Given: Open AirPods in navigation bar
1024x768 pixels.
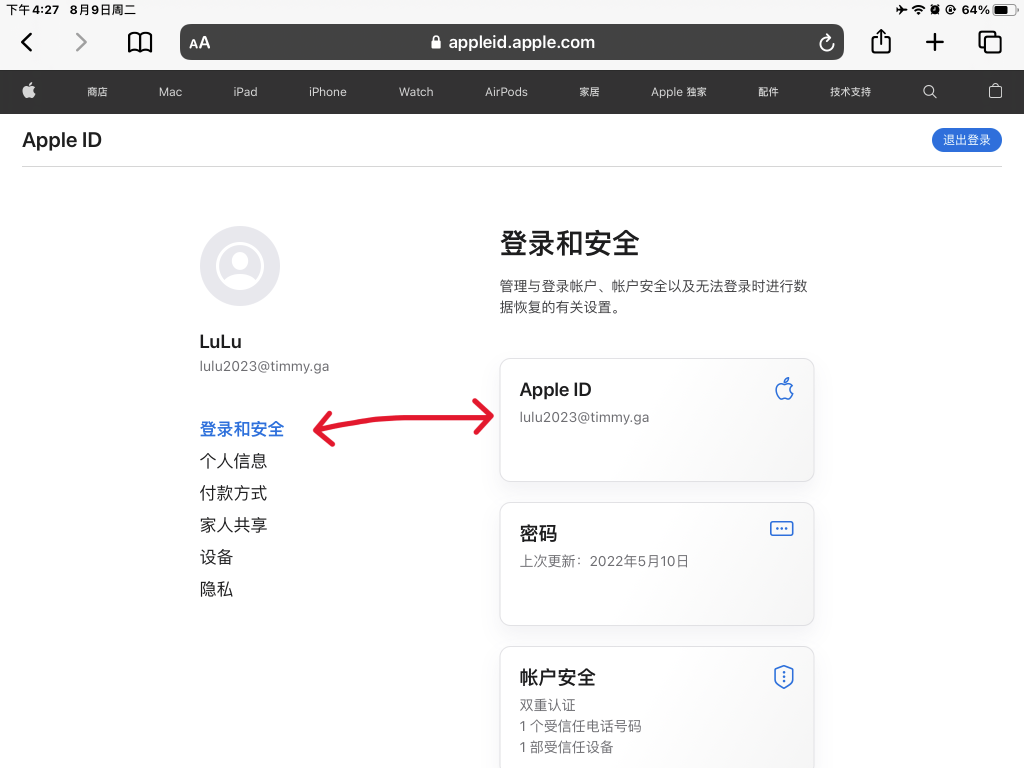Looking at the screenshot, I should [x=506, y=92].
